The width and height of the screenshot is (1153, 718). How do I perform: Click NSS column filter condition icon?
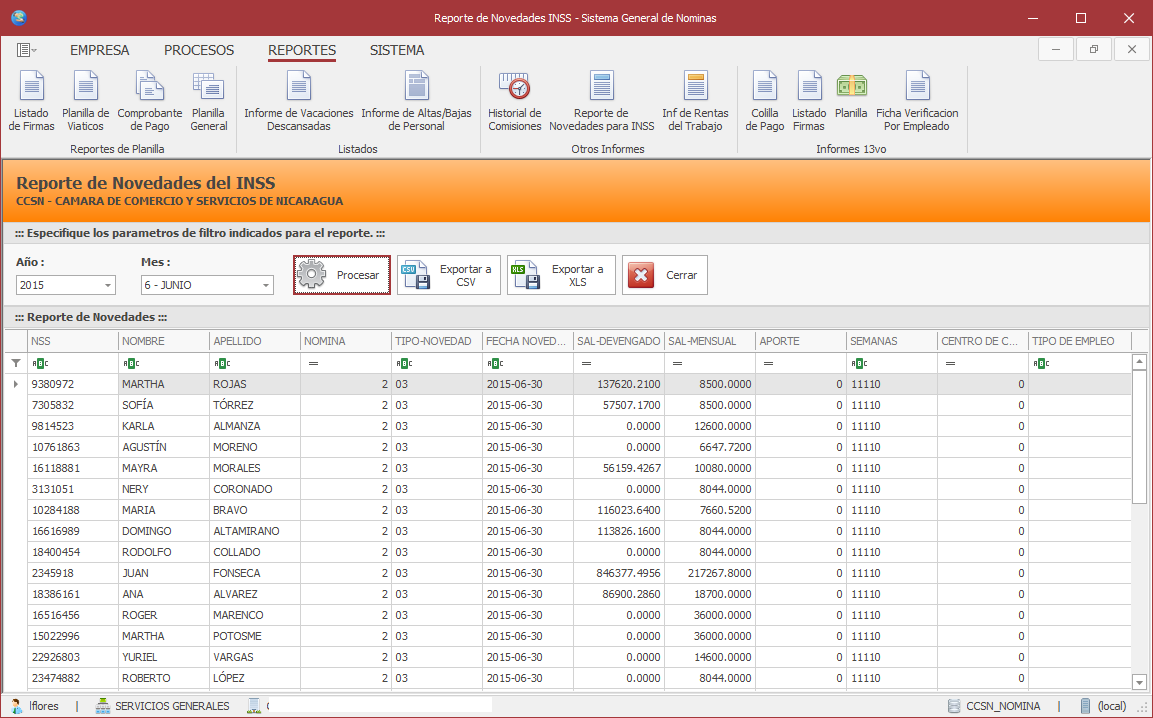click(x=40, y=363)
